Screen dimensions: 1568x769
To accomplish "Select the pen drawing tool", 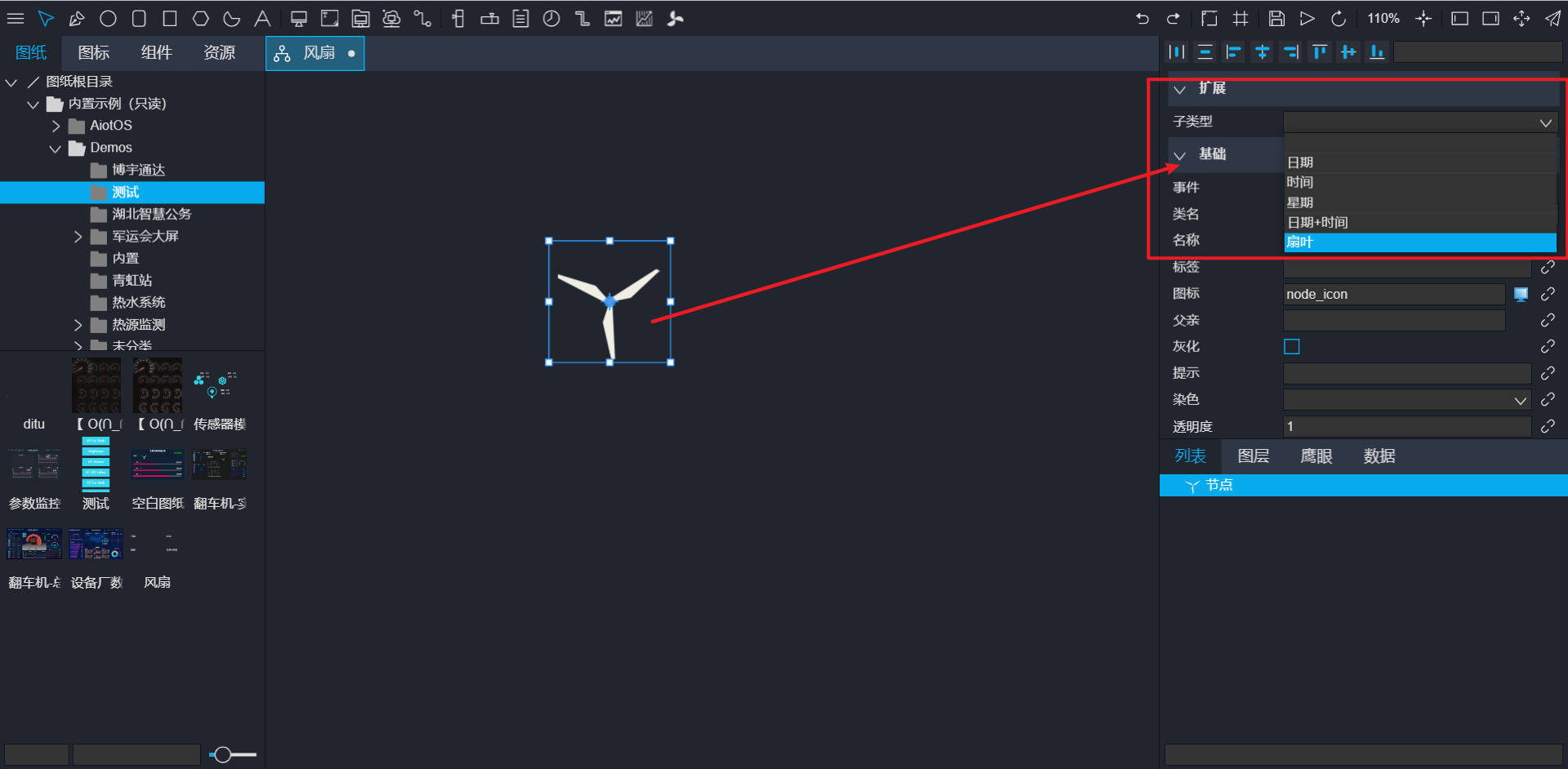I will tap(77, 19).
